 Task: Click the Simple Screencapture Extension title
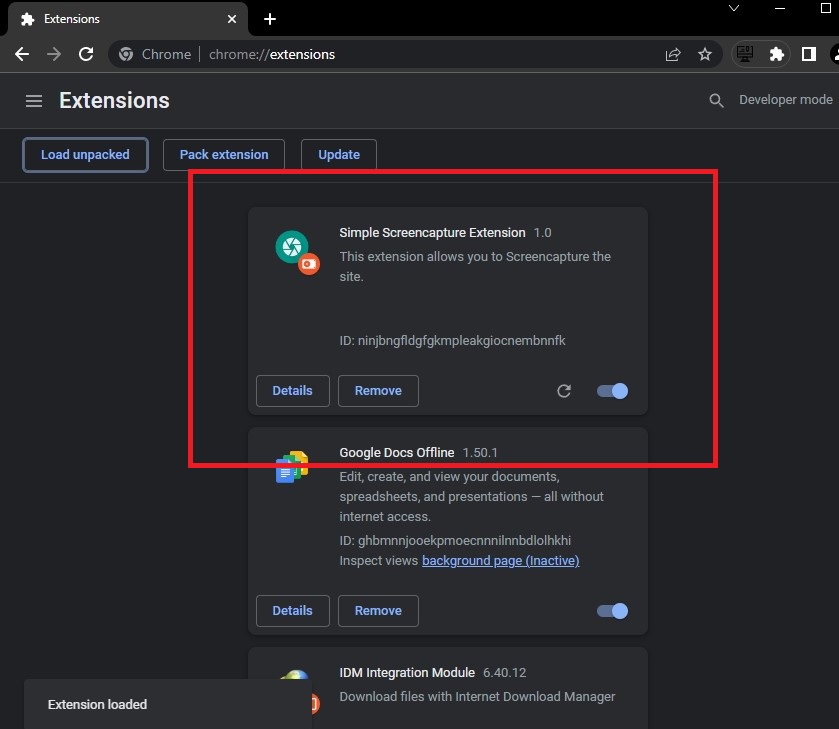[x=432, y=232]
